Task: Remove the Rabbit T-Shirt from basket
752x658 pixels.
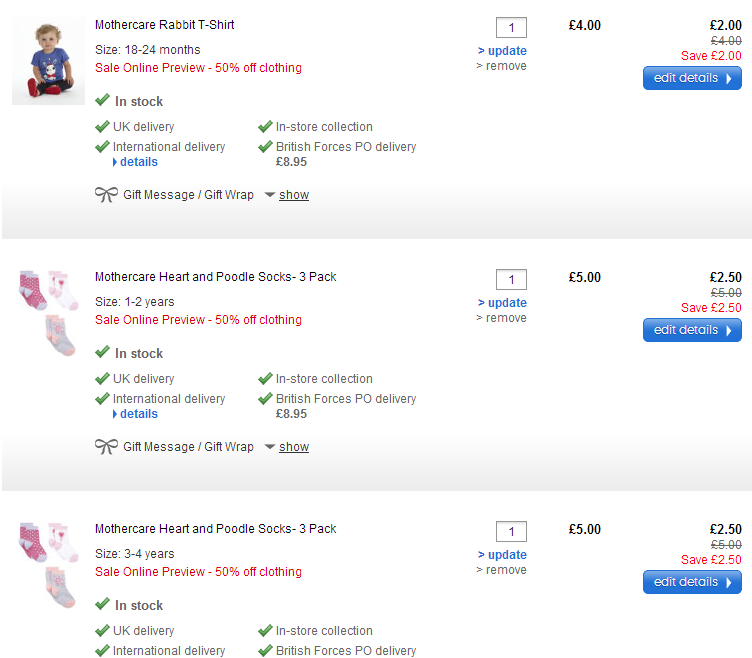Action: (505, 66)
